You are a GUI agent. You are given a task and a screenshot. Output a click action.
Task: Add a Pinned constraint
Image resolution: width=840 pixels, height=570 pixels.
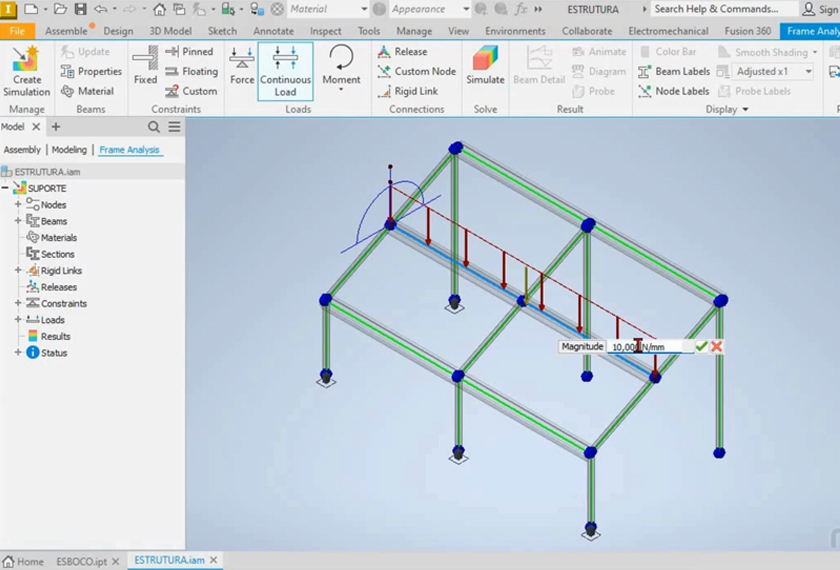coord(188,52)
